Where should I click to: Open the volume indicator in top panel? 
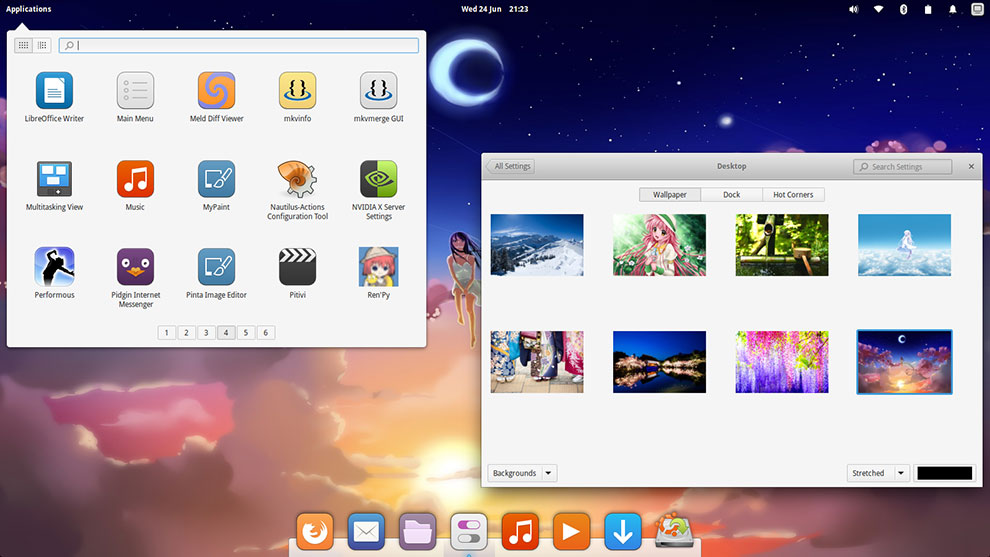click(x=853, y=9)
